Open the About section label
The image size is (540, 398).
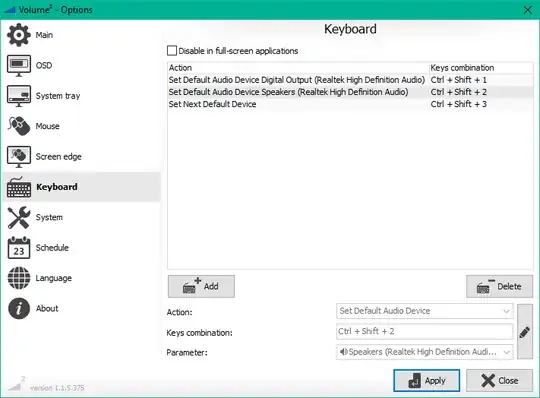[47, 308]
